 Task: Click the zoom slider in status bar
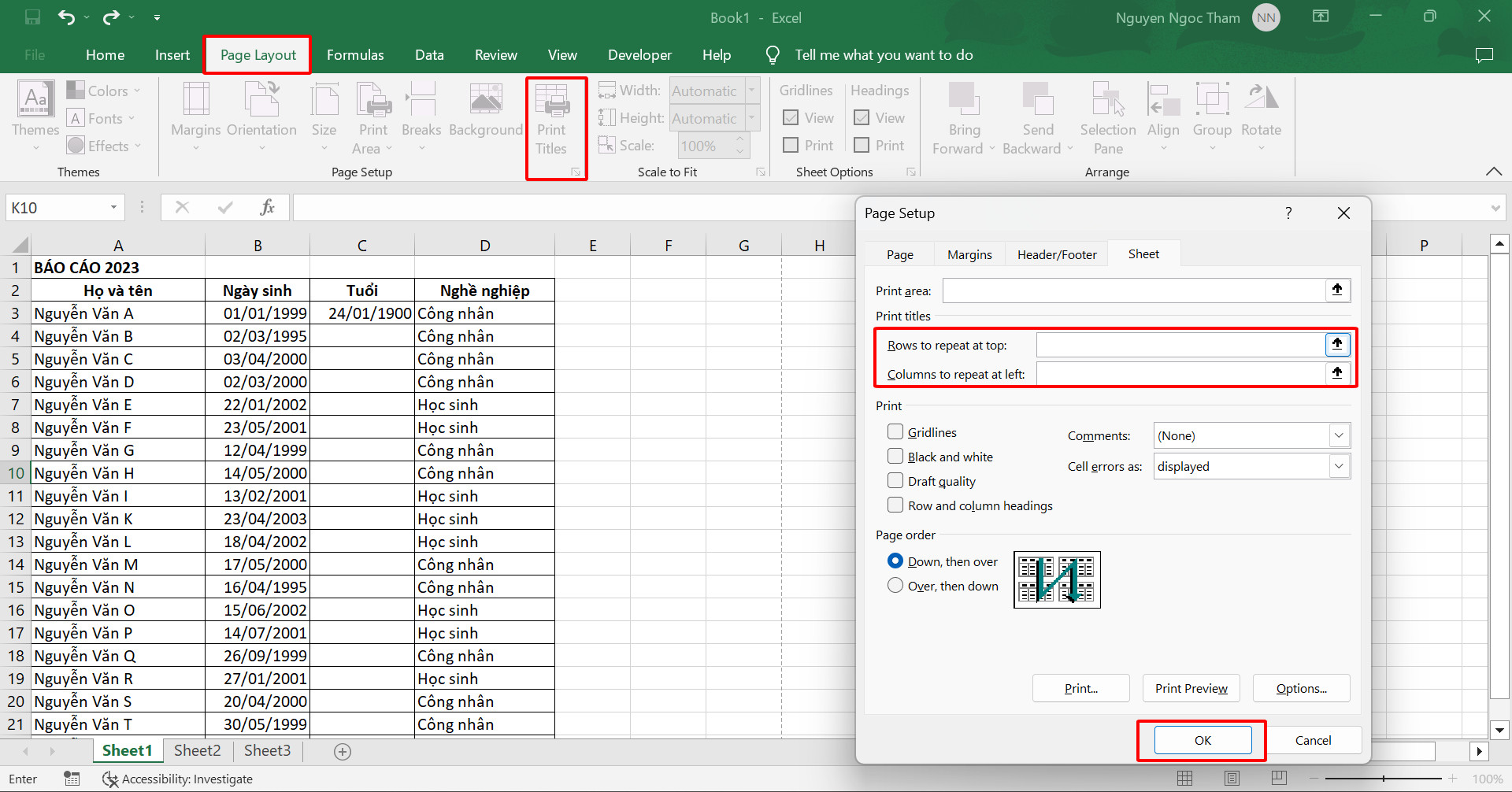tap(1384, 779)
